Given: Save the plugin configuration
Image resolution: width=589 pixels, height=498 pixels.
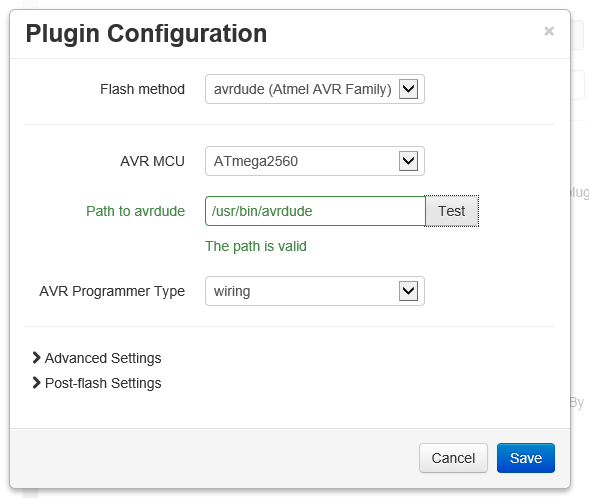Looking at the screenshot, I should tap(526, 458).
